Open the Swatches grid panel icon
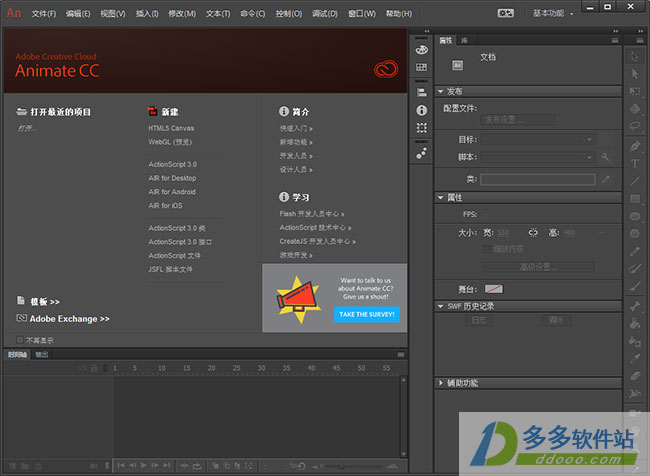This screenshot has width=650, height=476. 422,67
